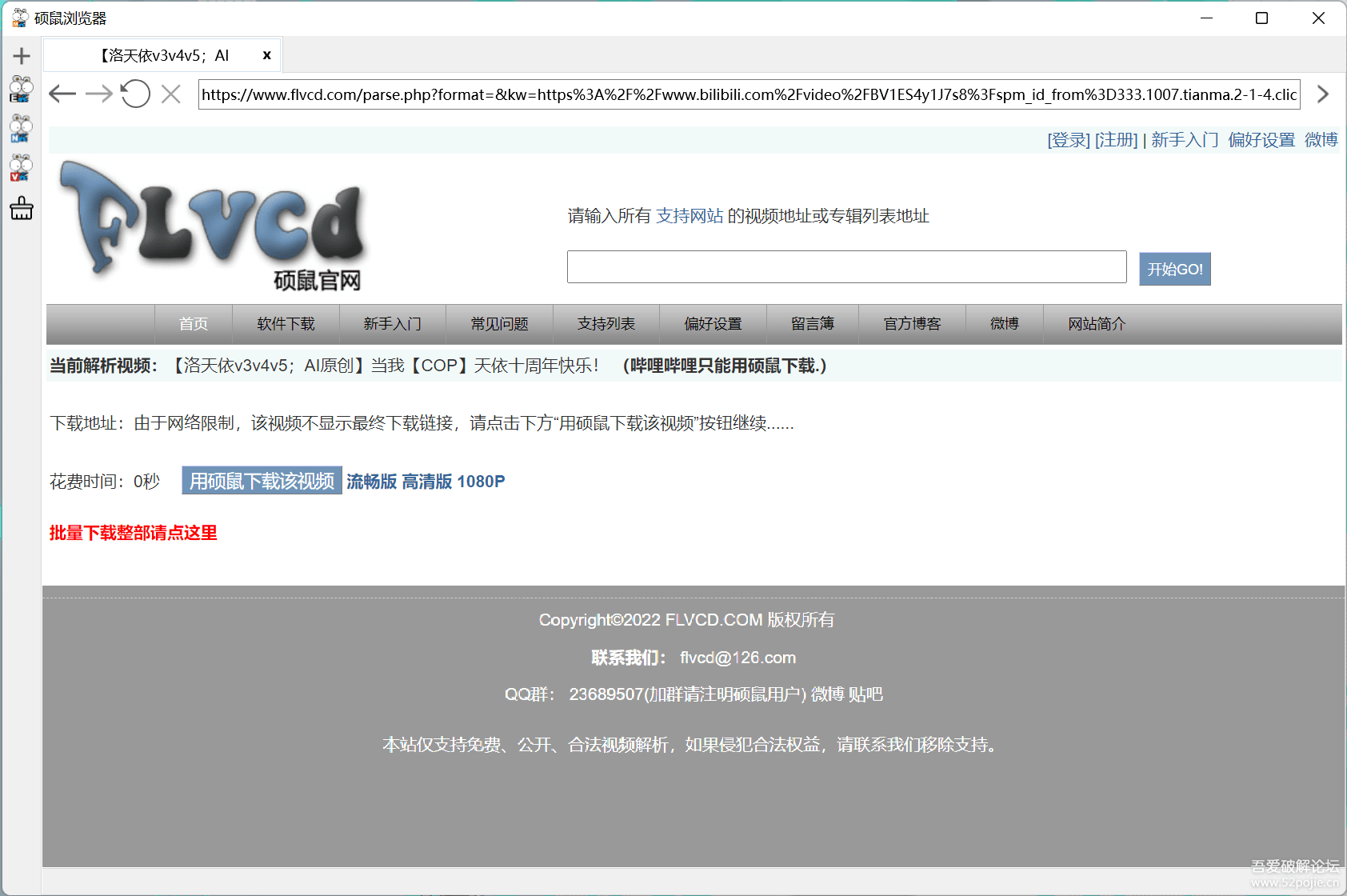Click the 开始GO! button
1347x896 pixels.
pos(1174,269)
